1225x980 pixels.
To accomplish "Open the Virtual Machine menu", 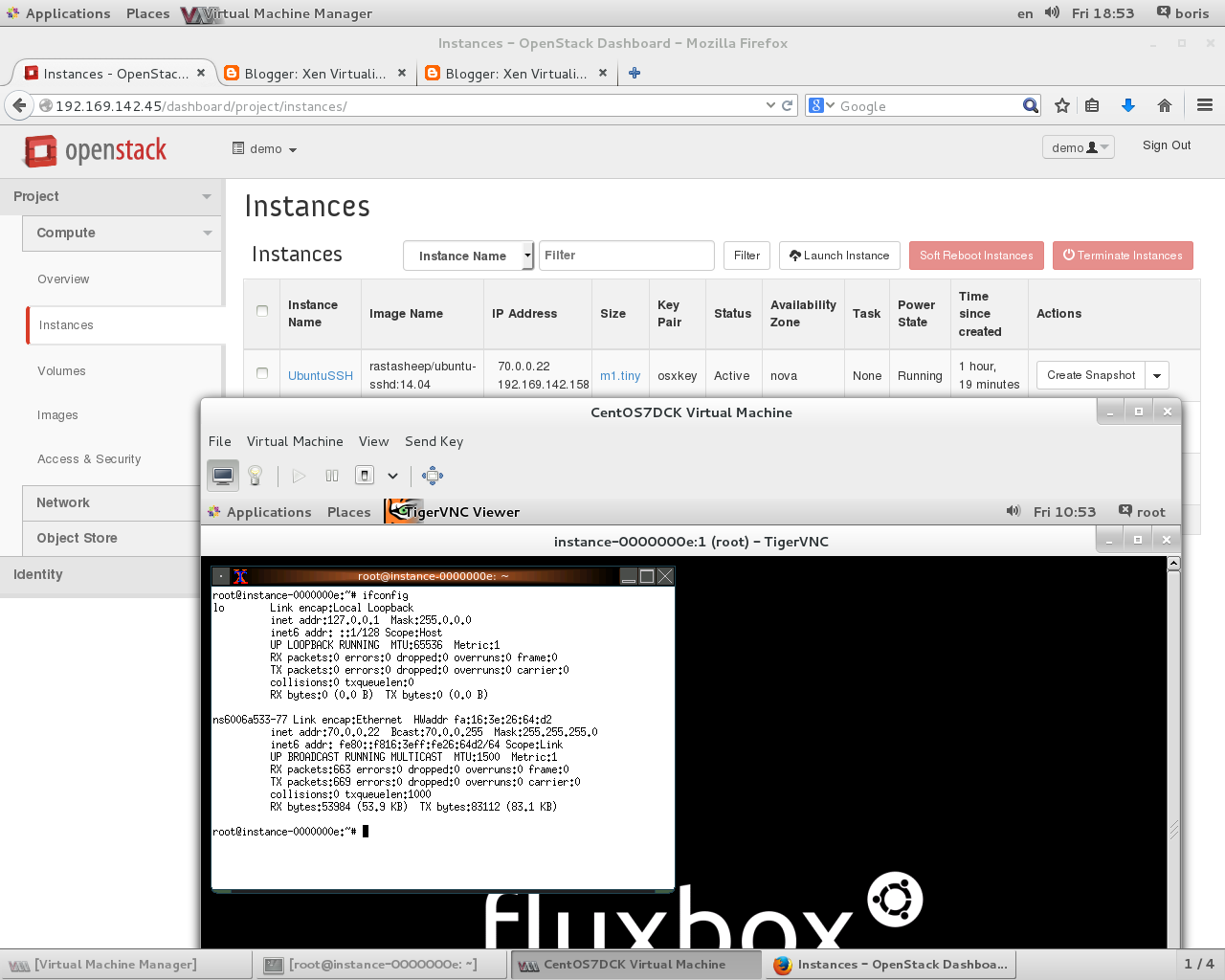I will click(295, 441).
